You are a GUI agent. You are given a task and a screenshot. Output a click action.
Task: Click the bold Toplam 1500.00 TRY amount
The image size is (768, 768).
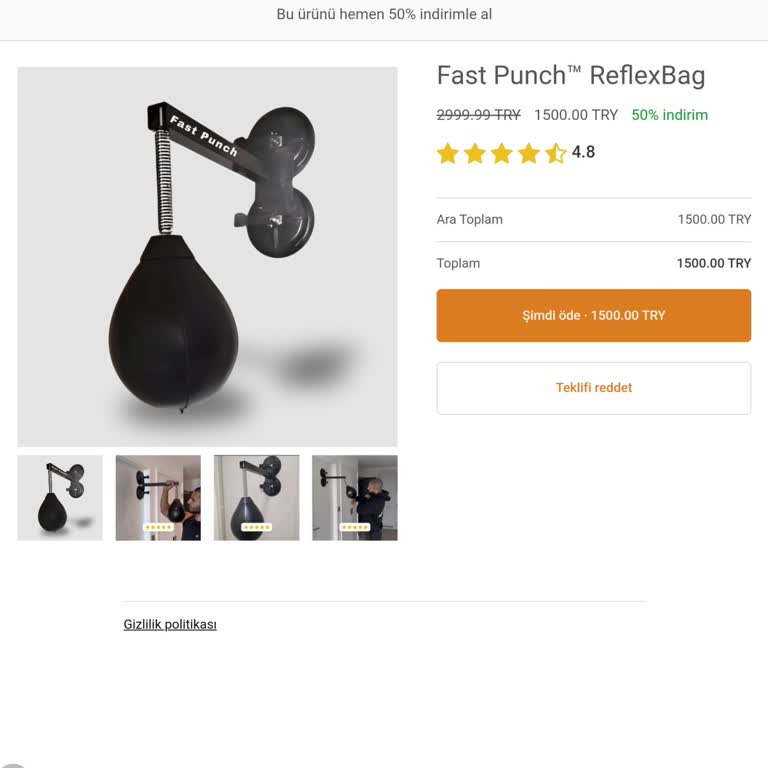(x=713, y=264)
